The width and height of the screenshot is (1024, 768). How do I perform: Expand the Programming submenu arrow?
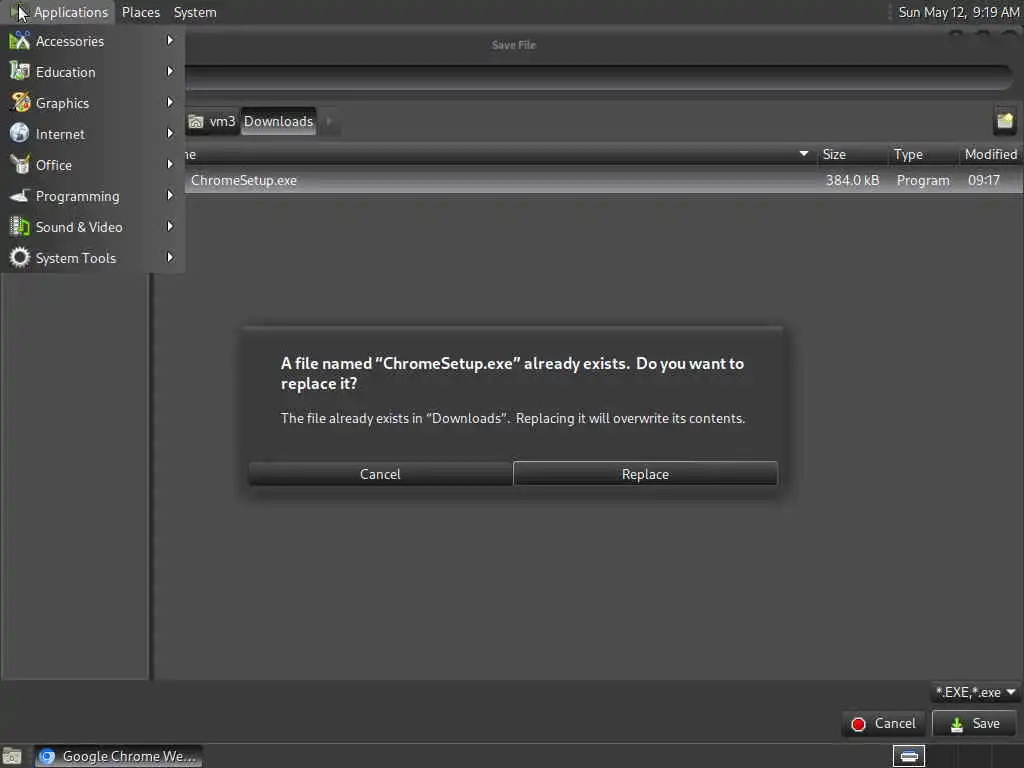(x=170, y=195)
